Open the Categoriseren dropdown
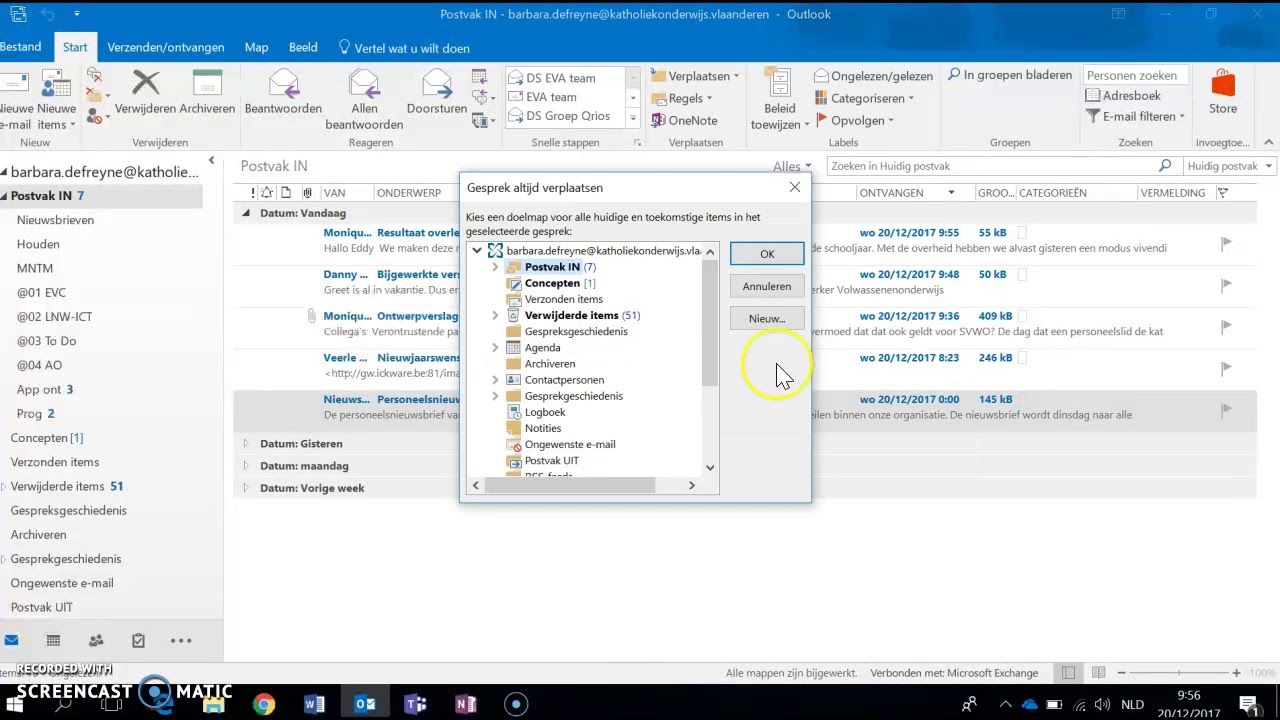 pyautogui.click(x=864, y=98)
